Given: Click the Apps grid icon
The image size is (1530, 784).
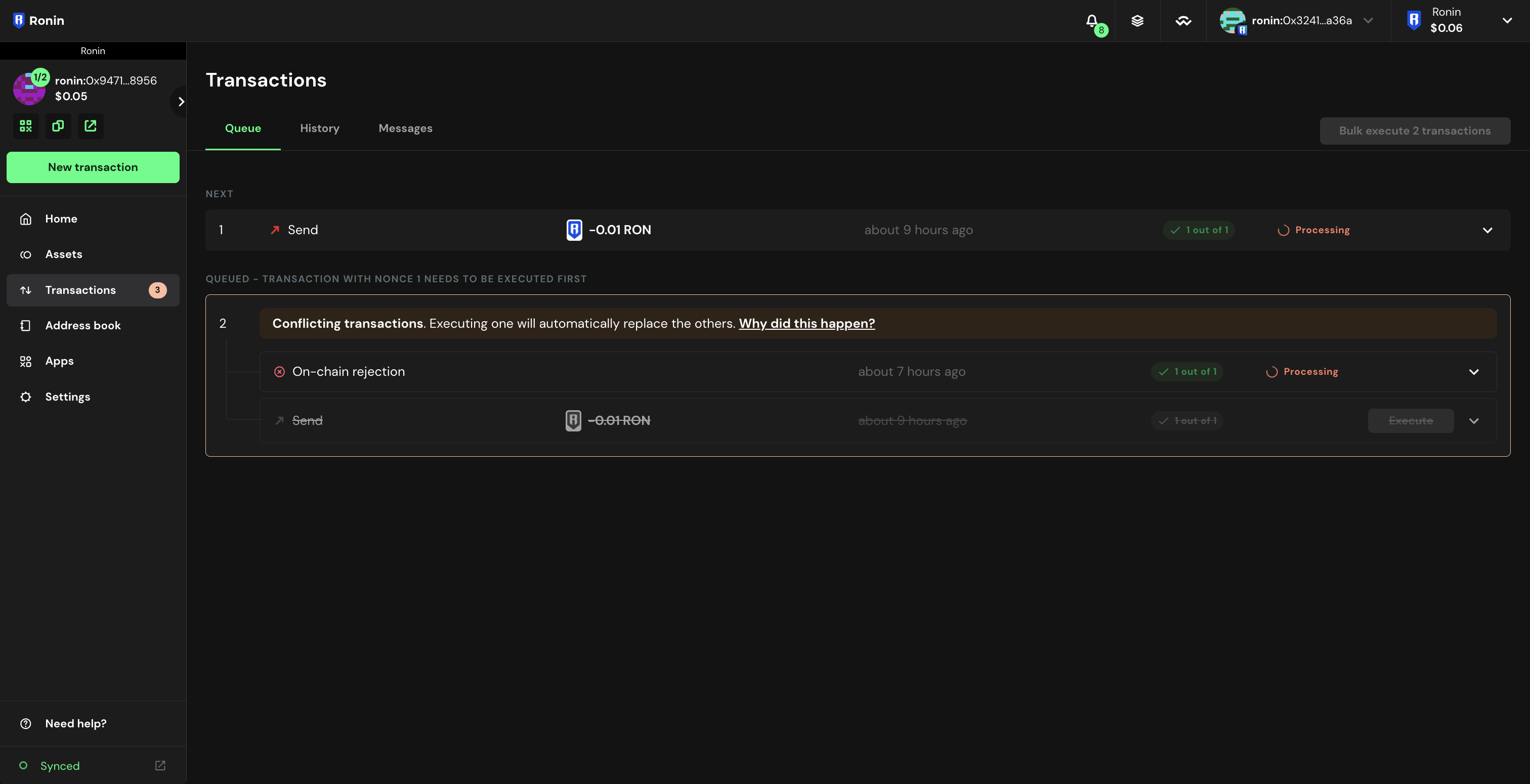Looking at the screenshot, I should tap(25, 361).
